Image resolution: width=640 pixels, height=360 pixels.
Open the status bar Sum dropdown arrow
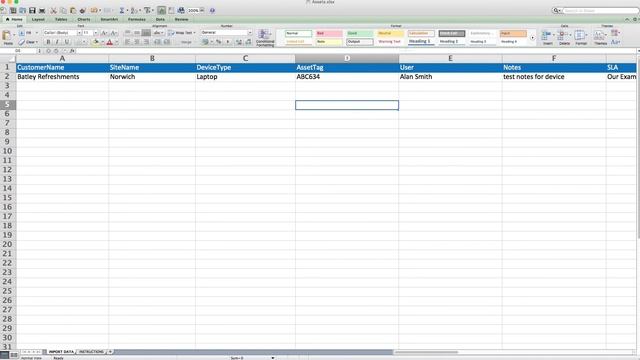tap(273, 358)
